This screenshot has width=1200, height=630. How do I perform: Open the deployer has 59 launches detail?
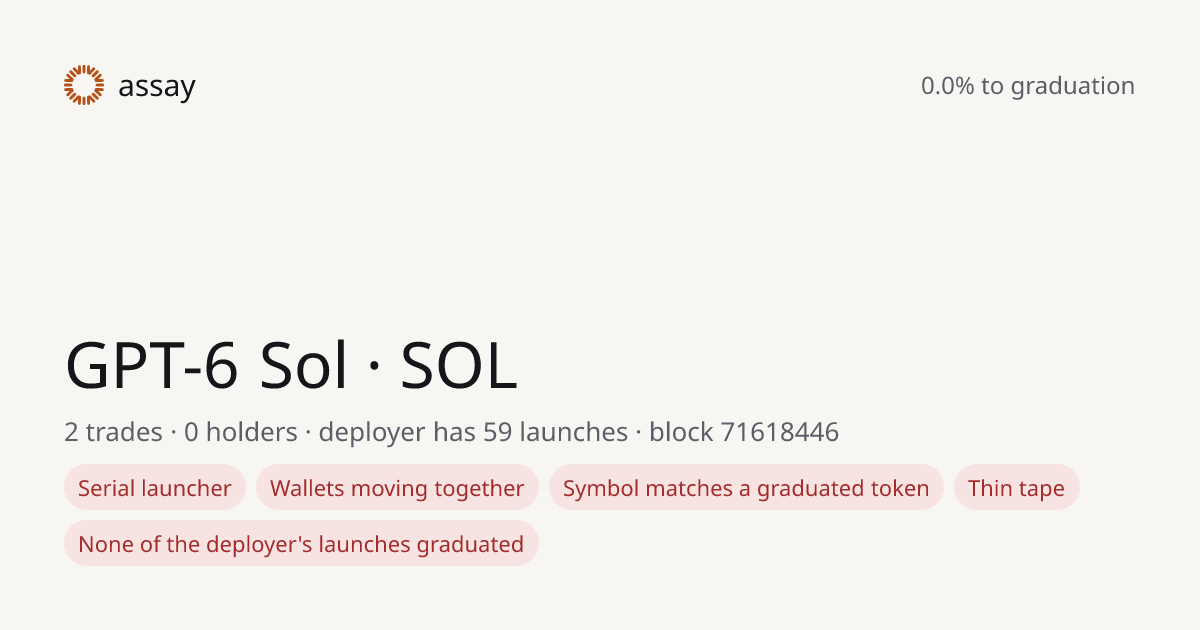[x=473, y=432]
